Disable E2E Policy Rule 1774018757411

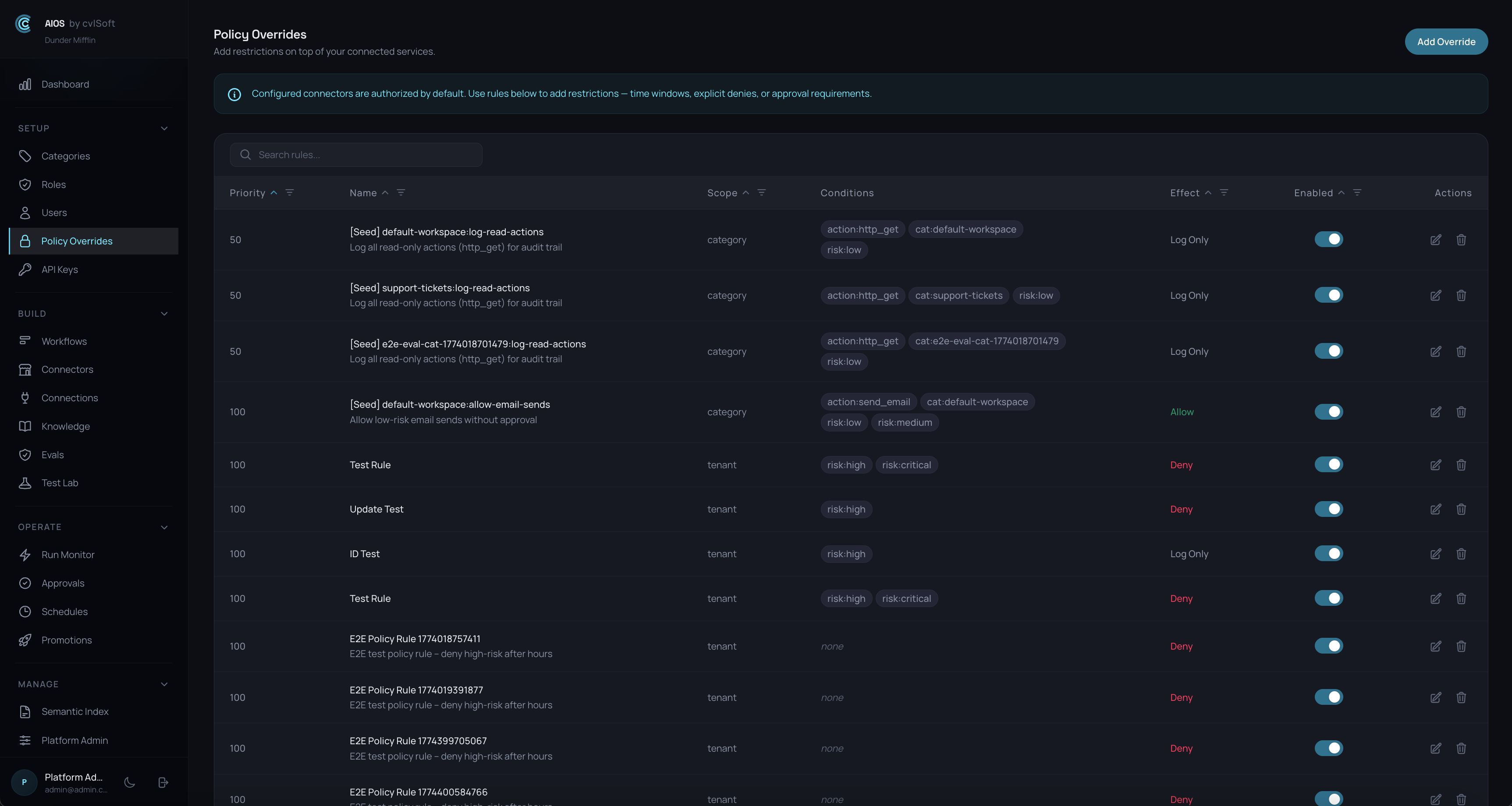point(1329,646)
